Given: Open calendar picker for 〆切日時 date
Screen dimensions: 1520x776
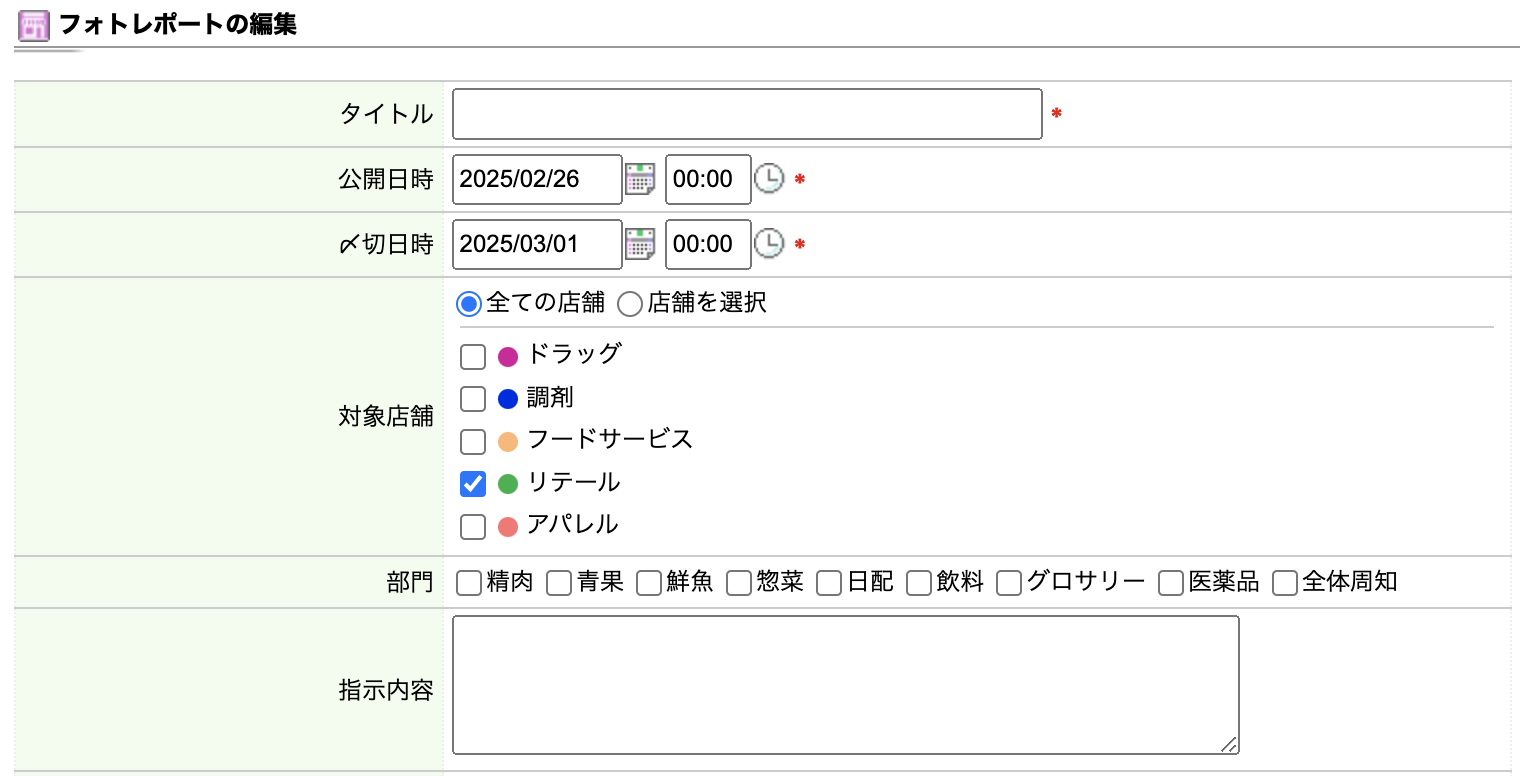Looking at the screenshot, I should (x=640, y=244).
